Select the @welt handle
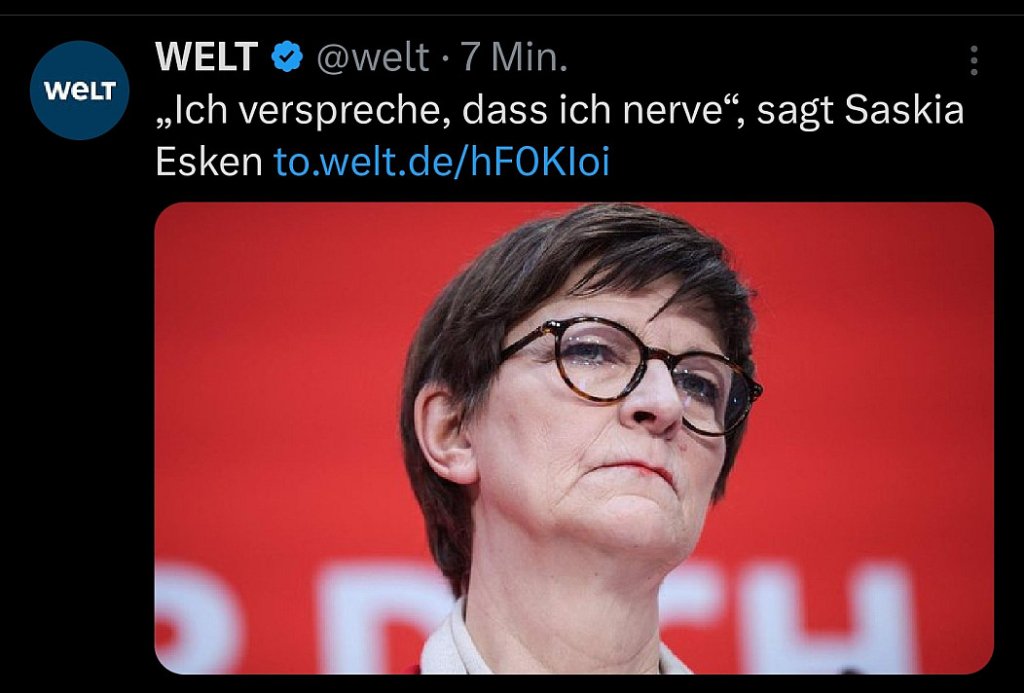 [373, 57]
